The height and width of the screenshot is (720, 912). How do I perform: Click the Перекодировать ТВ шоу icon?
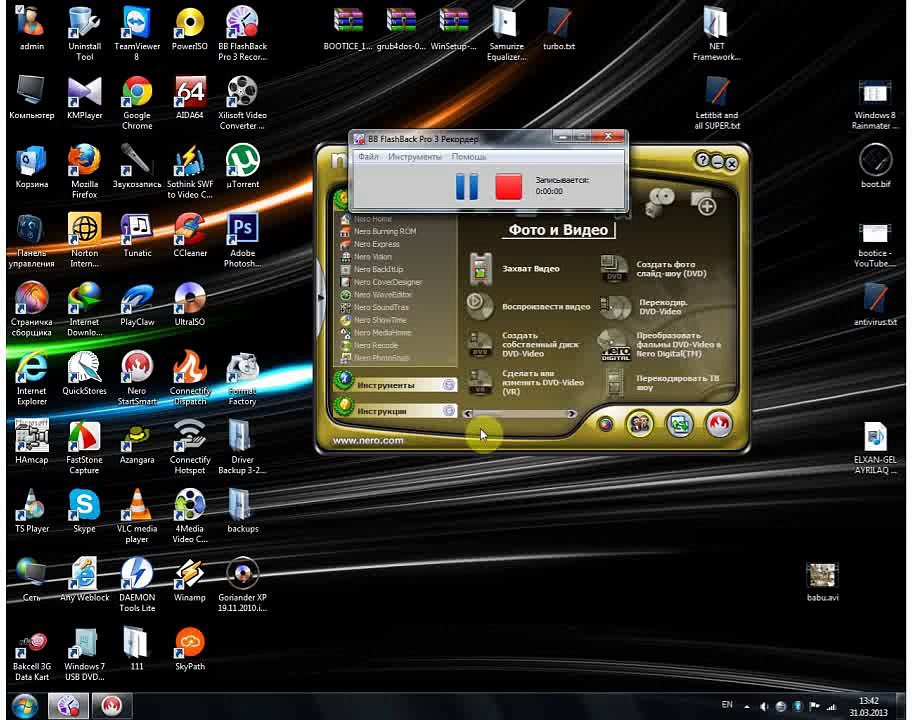click(615, 383)
